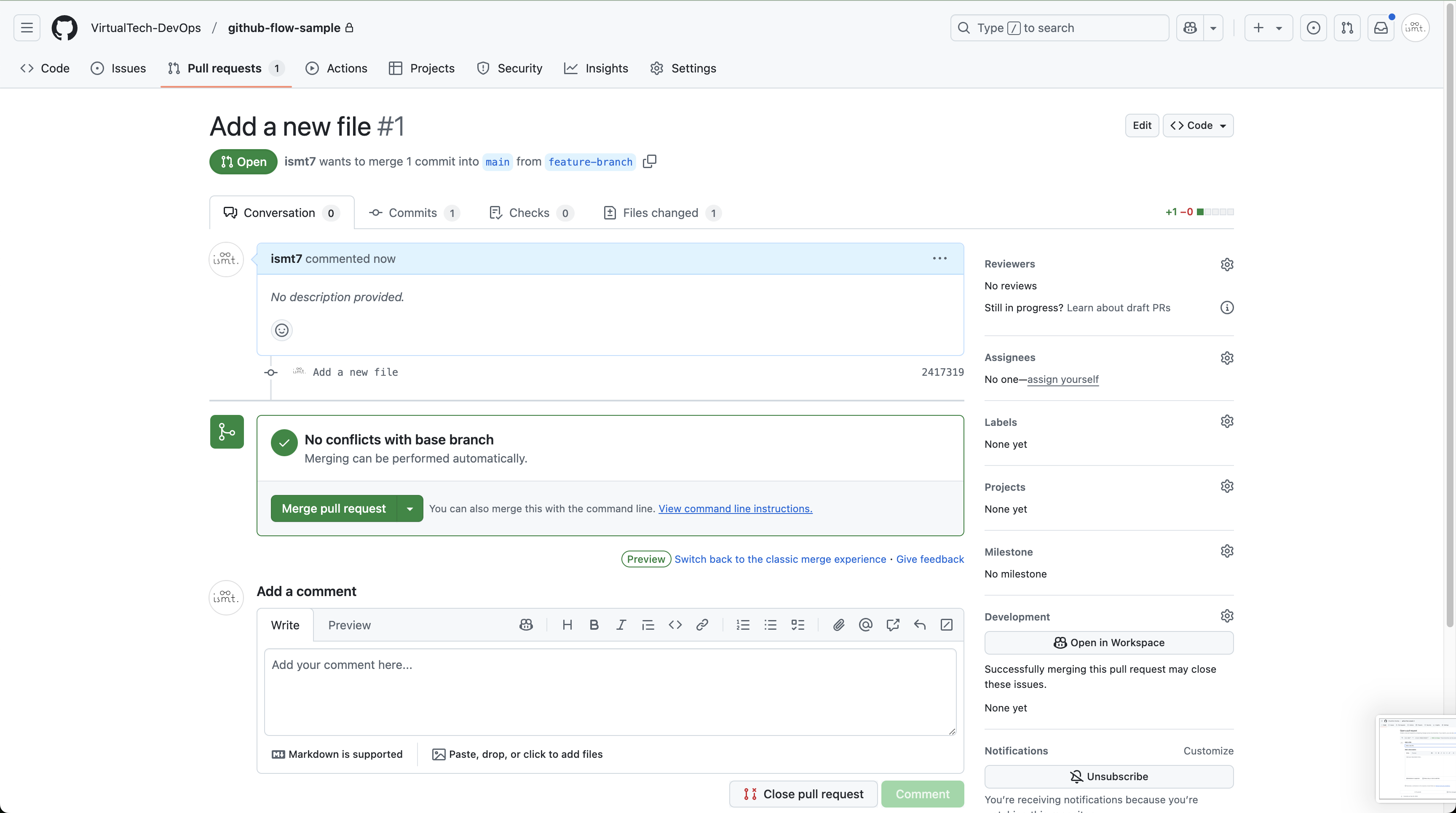Click Switch back to classic merge experience

click(780, 559)
